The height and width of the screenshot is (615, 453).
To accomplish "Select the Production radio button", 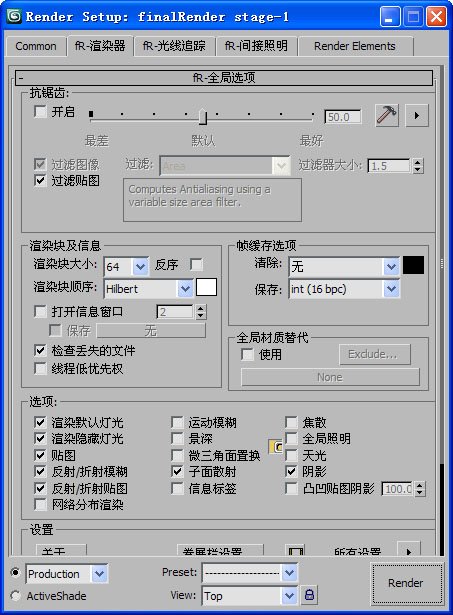I will pyautogui.click(x=15, y=573).
